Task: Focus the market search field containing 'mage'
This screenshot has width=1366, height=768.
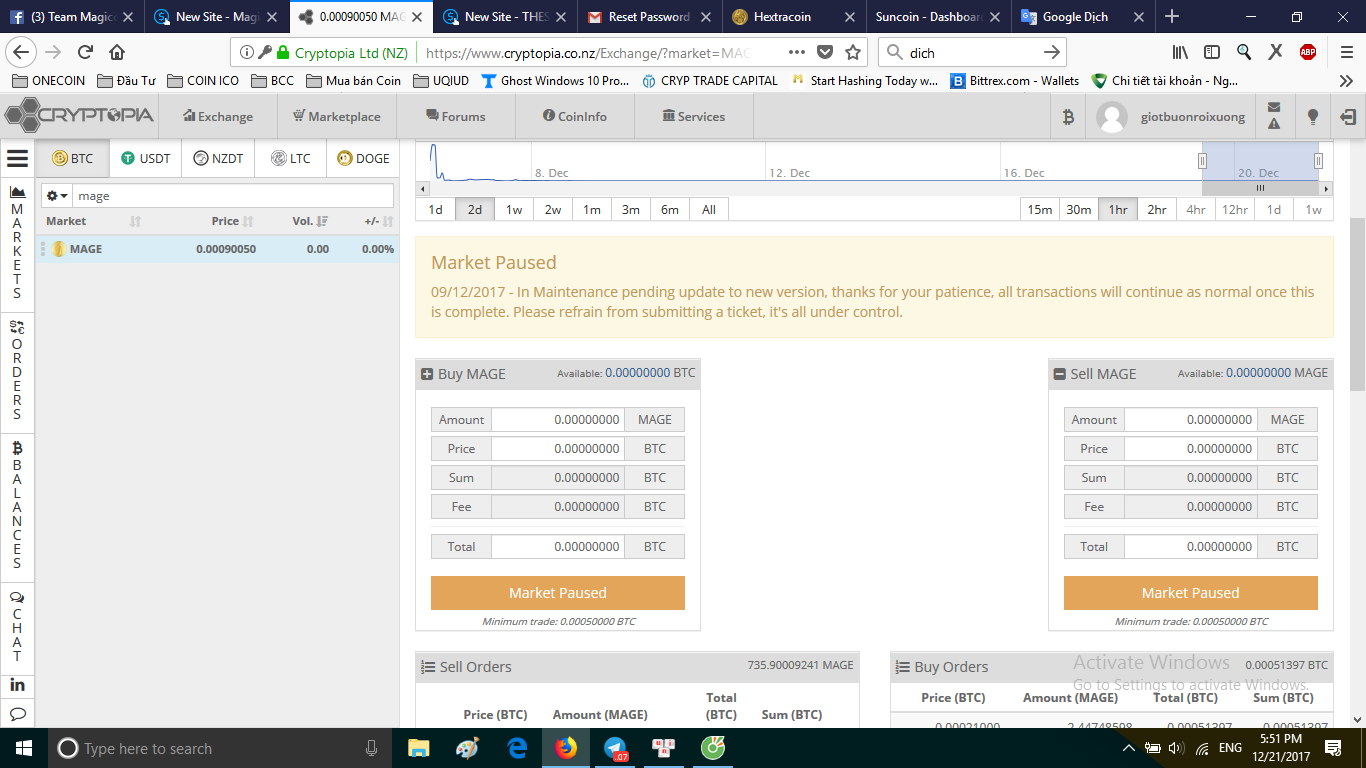Action: coord(234,196)
